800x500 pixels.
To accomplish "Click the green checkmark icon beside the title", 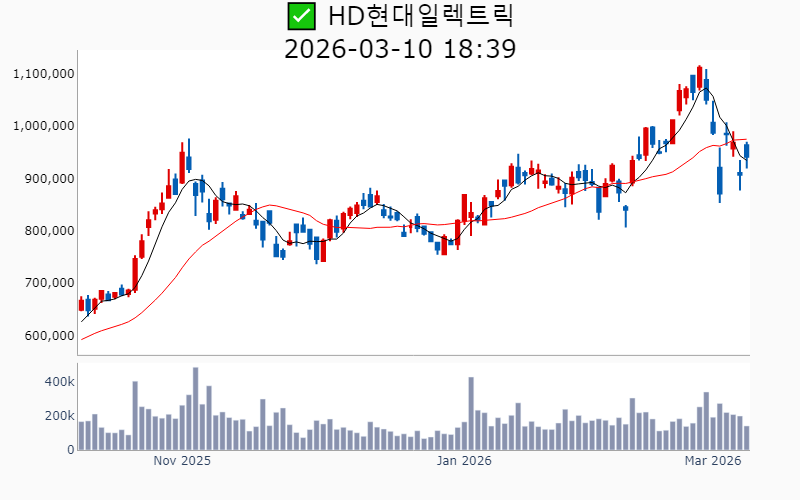I will pos(300,16).
